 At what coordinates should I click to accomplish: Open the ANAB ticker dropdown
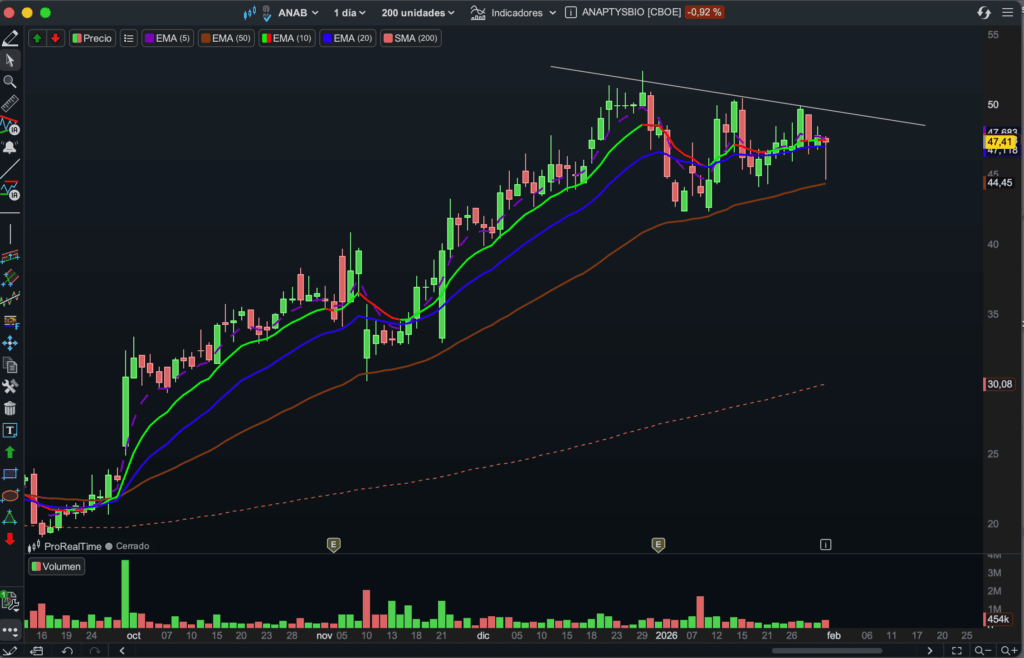coord(295,13)
